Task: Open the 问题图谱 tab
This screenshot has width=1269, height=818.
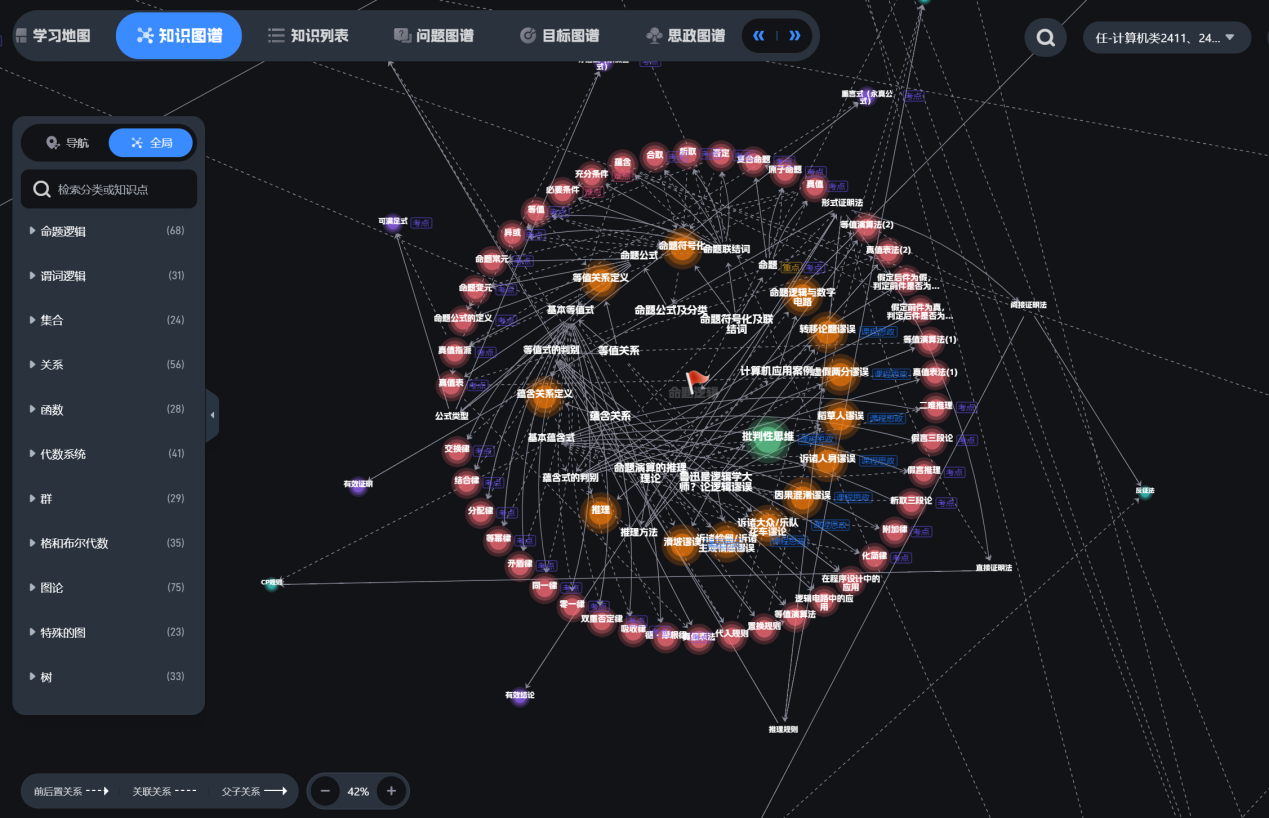Action: pos(434,36)
